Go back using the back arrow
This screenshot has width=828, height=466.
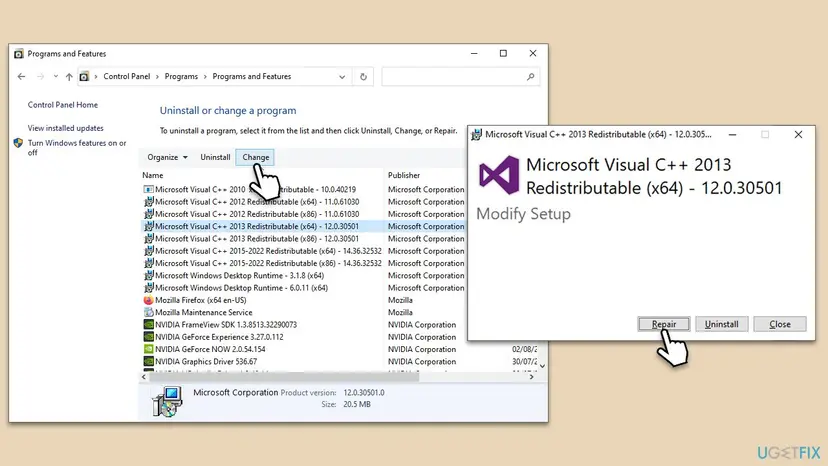click(x=21, y=77)
